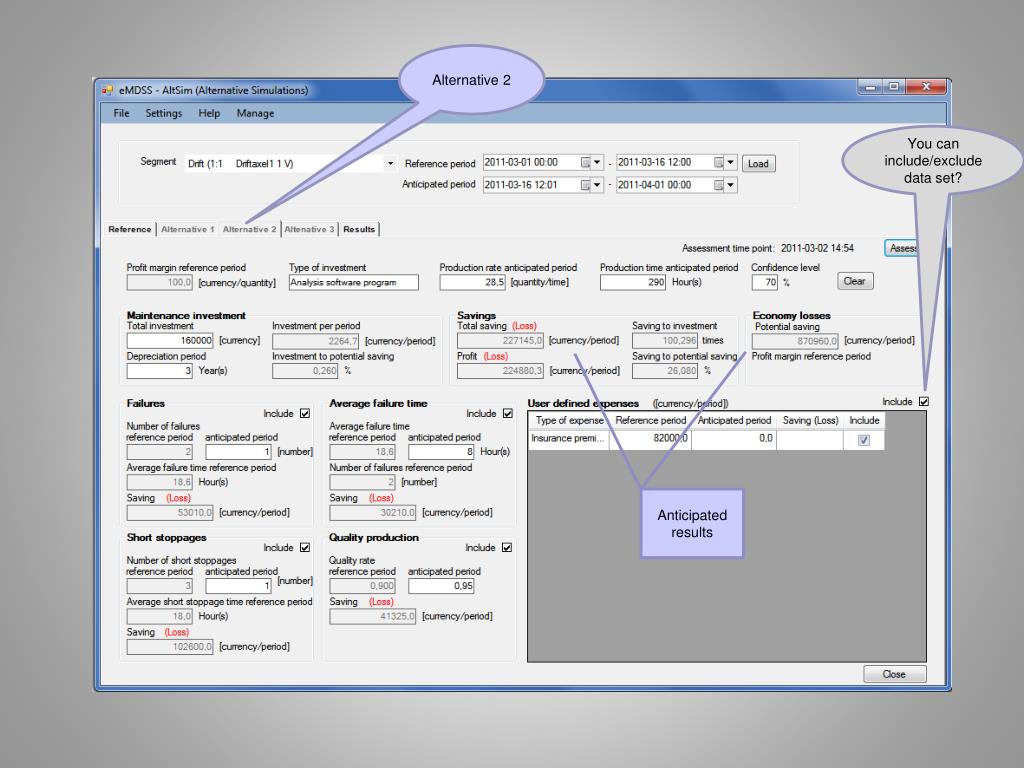Click the Total investment field

170,340
